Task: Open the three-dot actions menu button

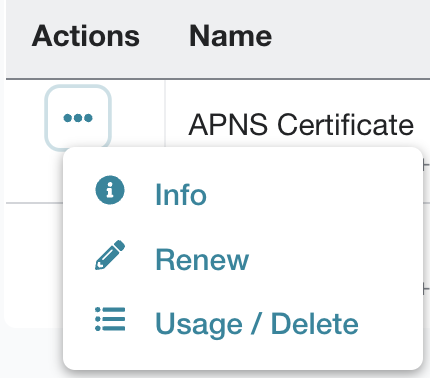Action: (78, 118)
